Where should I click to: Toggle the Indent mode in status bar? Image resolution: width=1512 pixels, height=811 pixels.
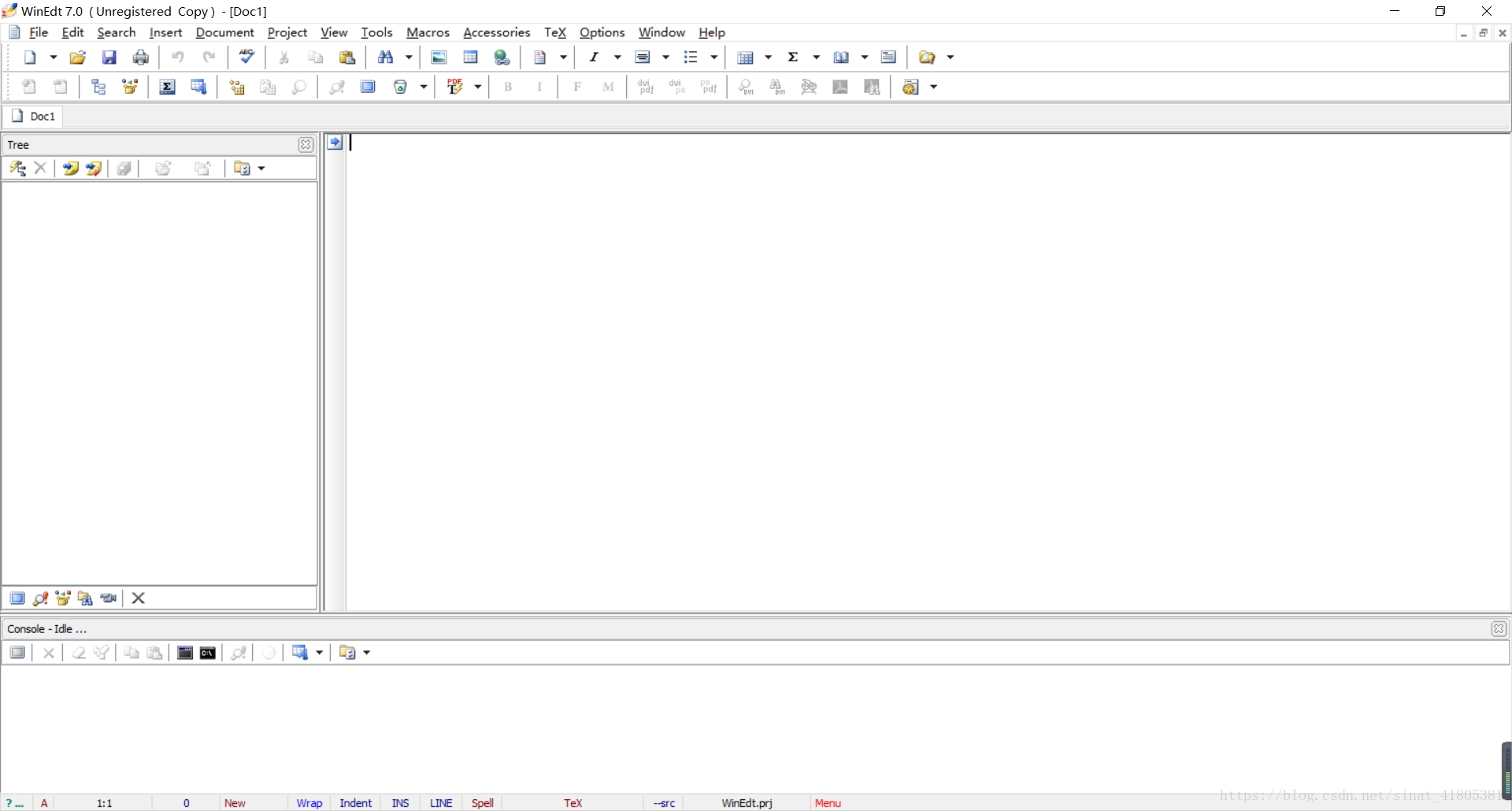pyautogui.click(x=356, y=803)
